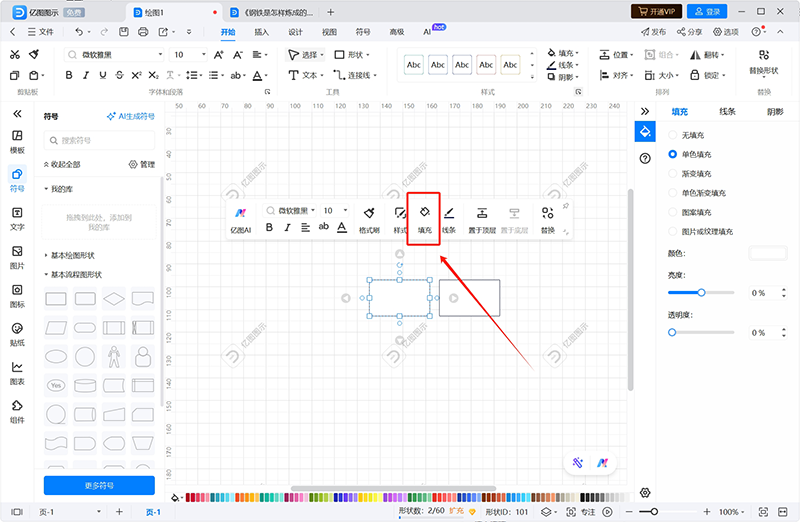Click the 登录 login button
The width and height of the screenshot is (800, 522).
click(707, 12)
